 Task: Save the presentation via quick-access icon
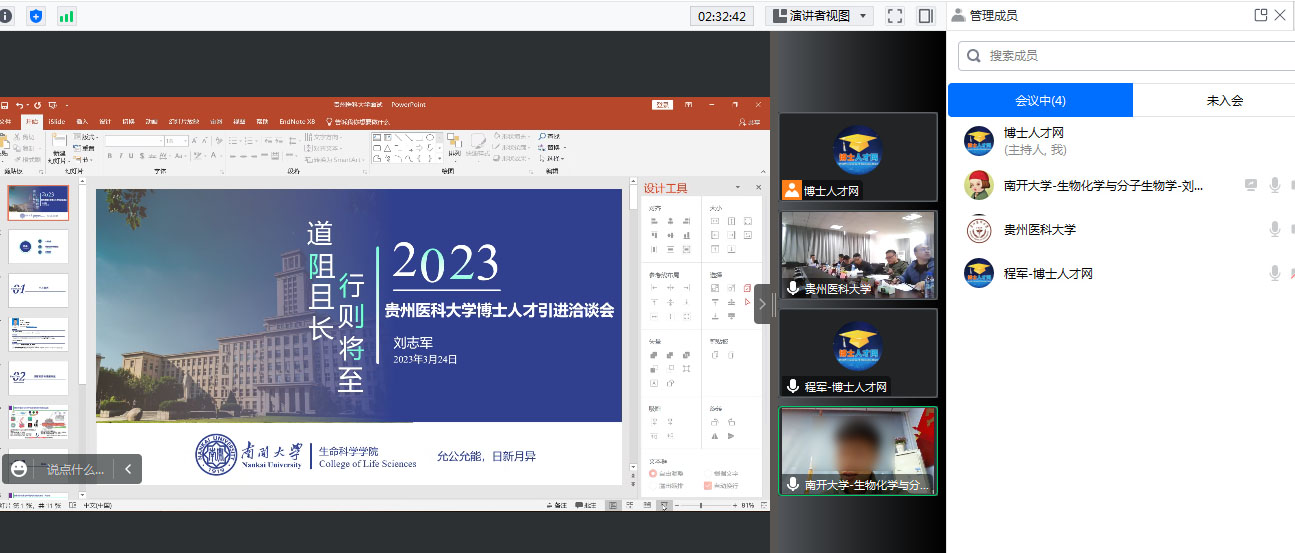5,104
